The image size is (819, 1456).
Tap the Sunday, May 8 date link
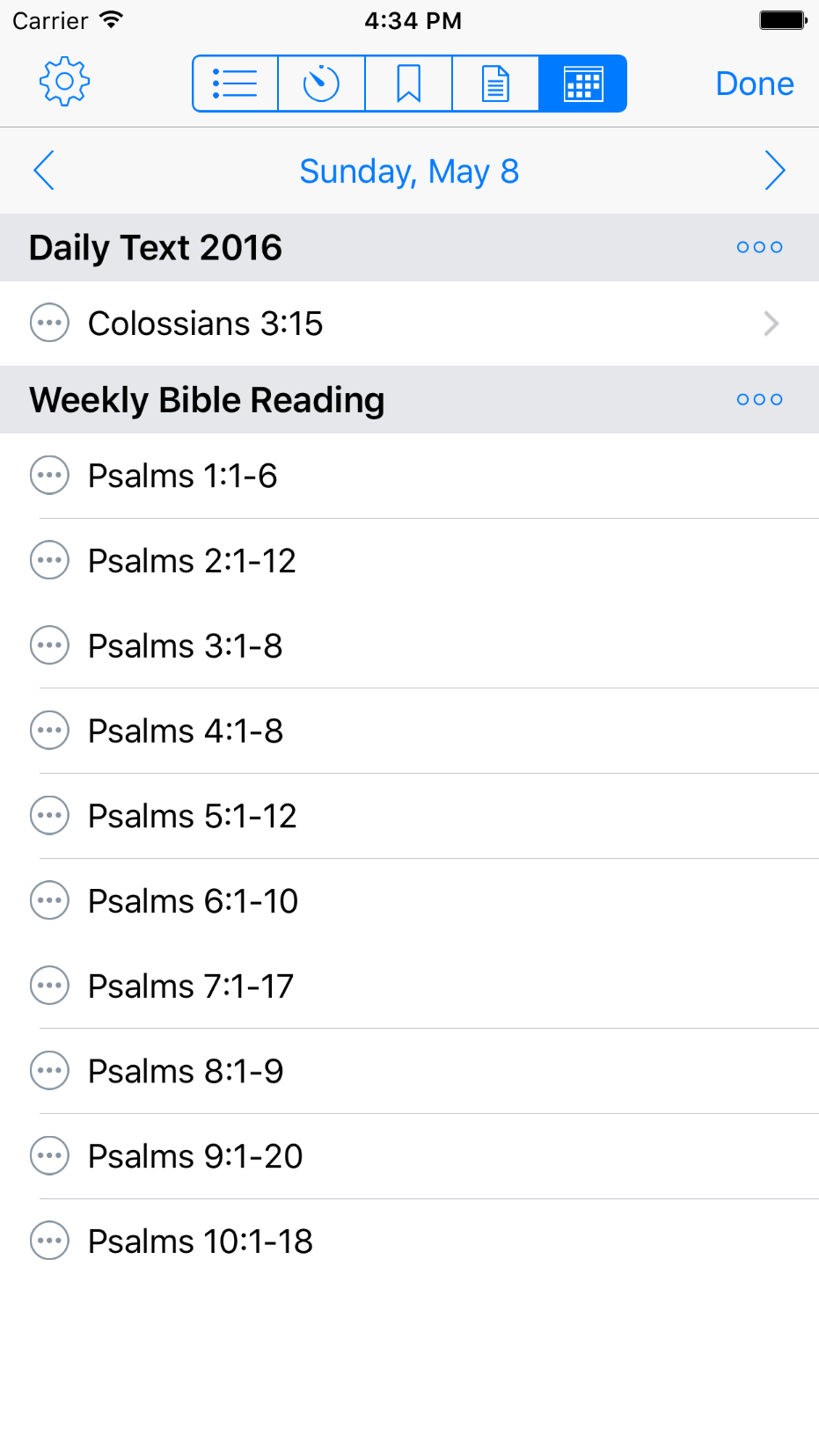click(x=409, y=171)
